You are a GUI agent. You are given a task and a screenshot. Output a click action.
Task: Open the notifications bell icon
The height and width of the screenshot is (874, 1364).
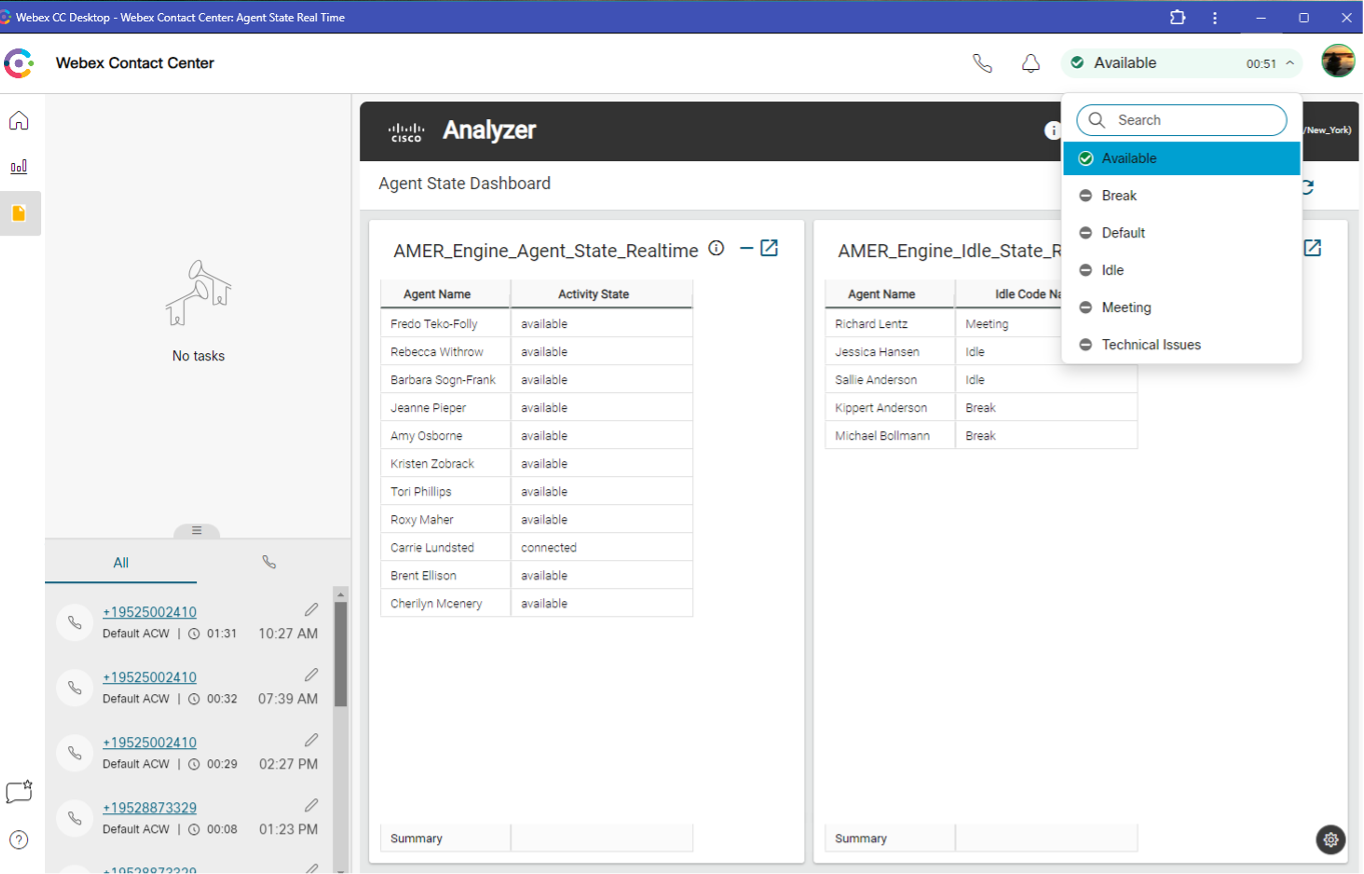click(1031, 63)
